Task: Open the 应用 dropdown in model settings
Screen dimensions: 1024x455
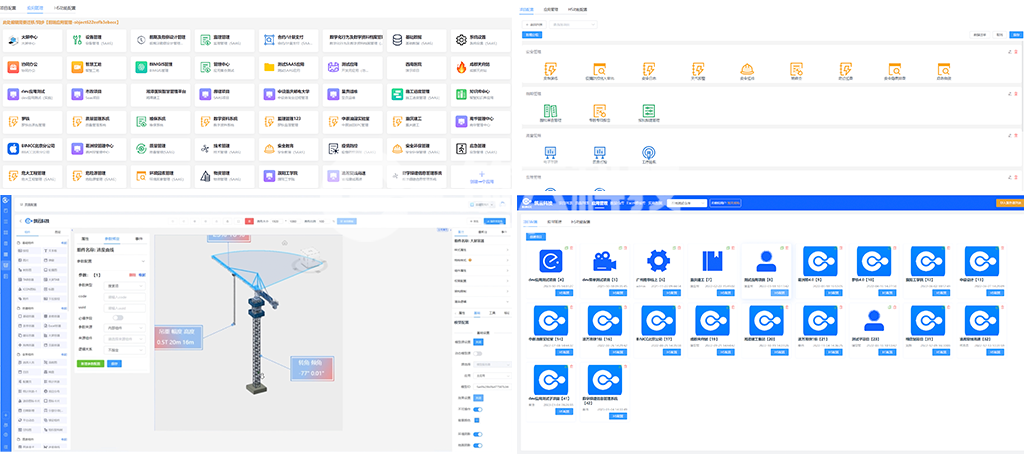Action: pyautogui.click(x=492, y=375)
